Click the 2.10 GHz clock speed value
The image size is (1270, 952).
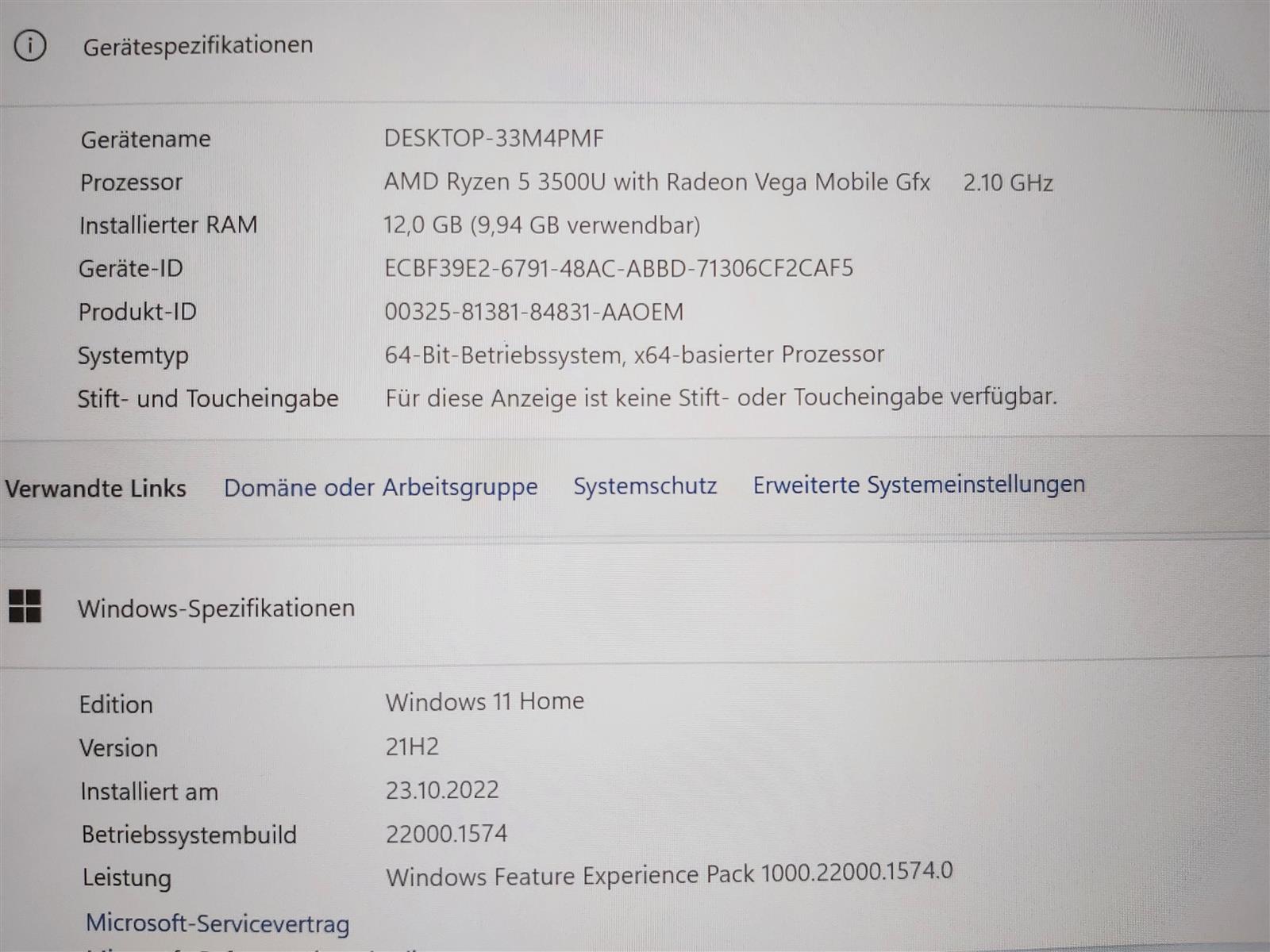[1007, 183]
